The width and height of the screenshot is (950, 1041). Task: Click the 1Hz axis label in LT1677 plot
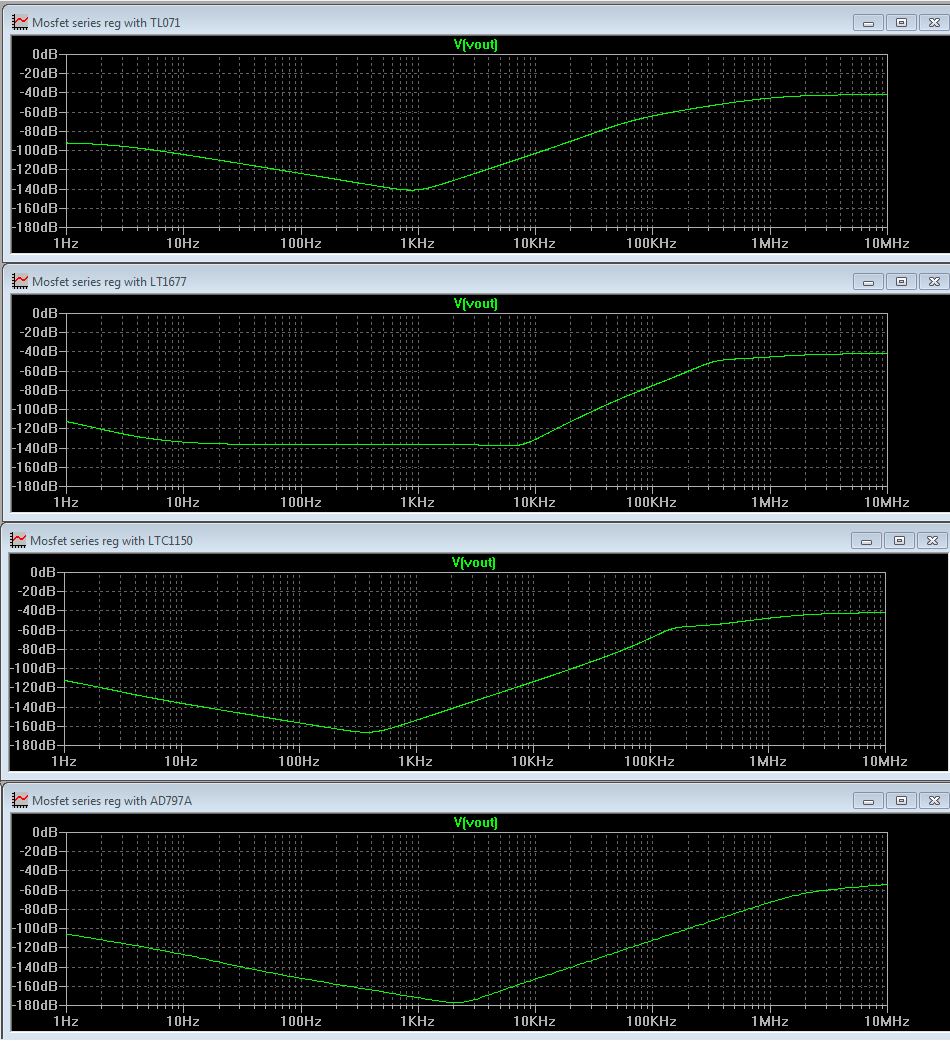pos(66,503)
